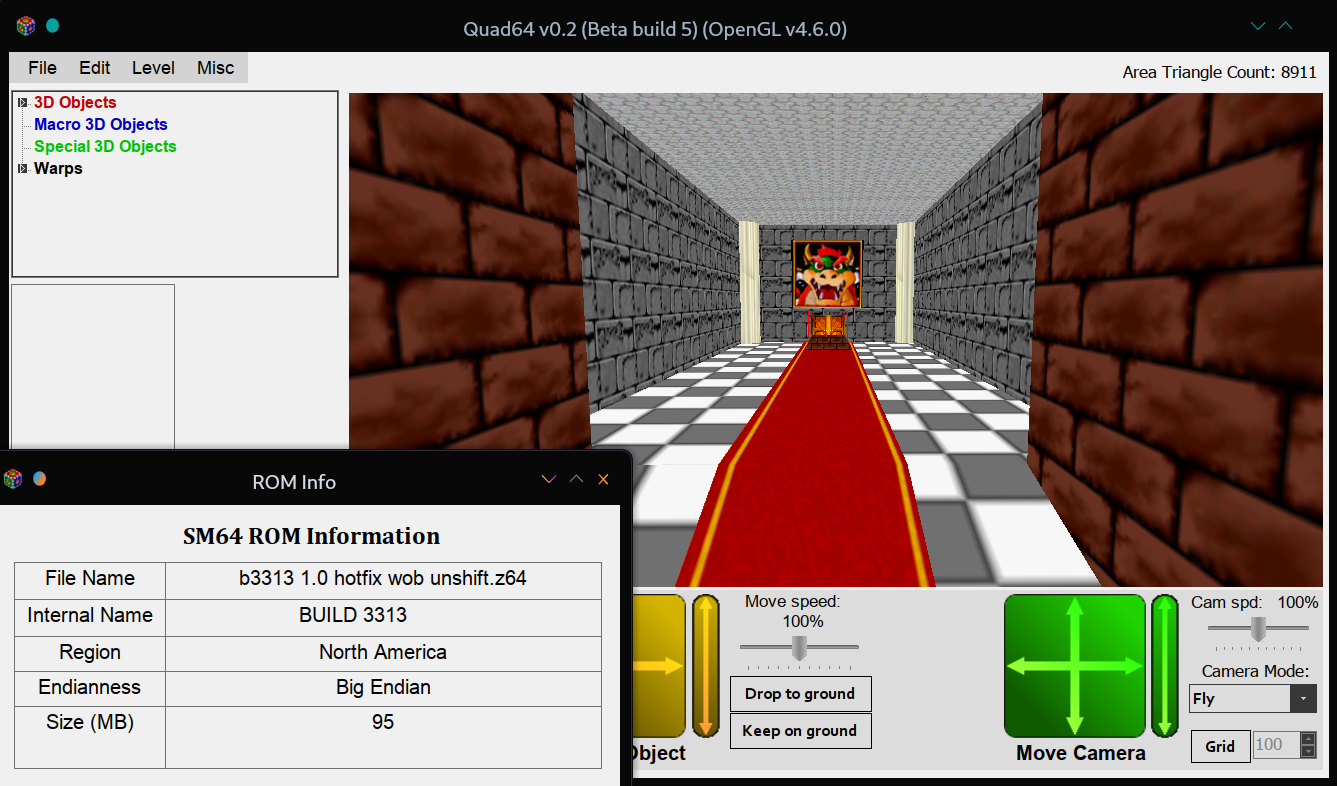This screenshot has height=786, width=1337.
Task: Adjust the Cam spd slider
Action: [x=1258, y=629]
